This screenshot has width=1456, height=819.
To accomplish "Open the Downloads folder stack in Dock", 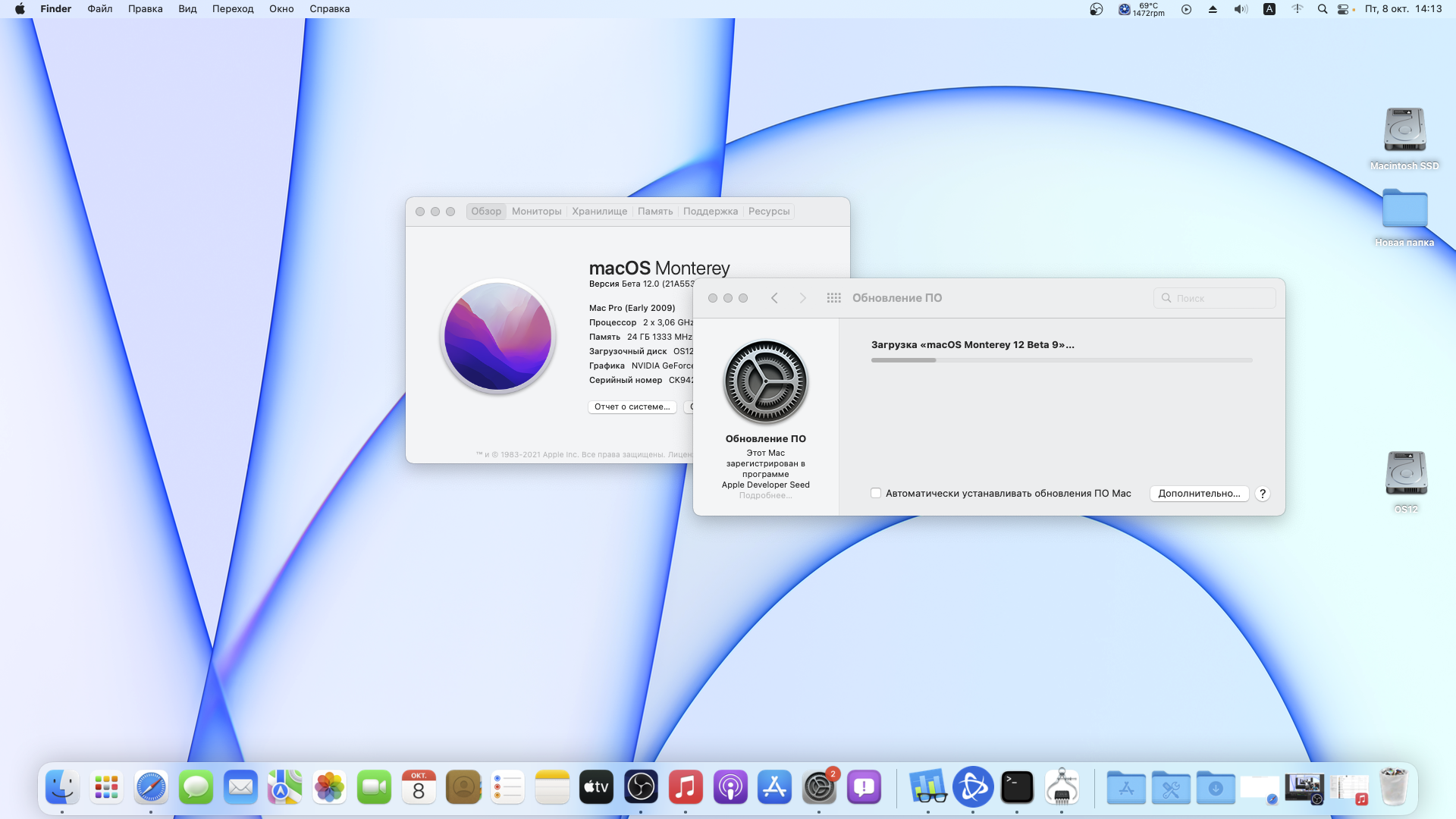I will click(1216, 787).
